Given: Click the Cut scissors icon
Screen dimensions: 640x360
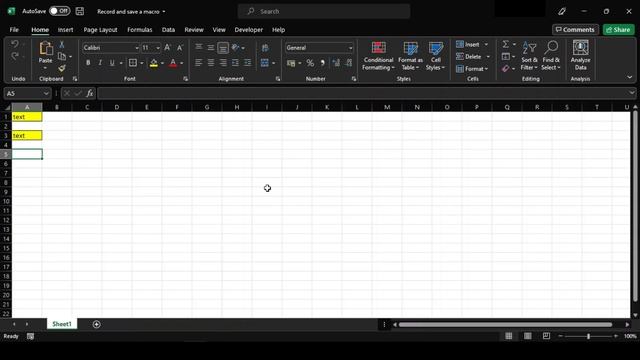Looking at the screenshot, I should point(62,44).
